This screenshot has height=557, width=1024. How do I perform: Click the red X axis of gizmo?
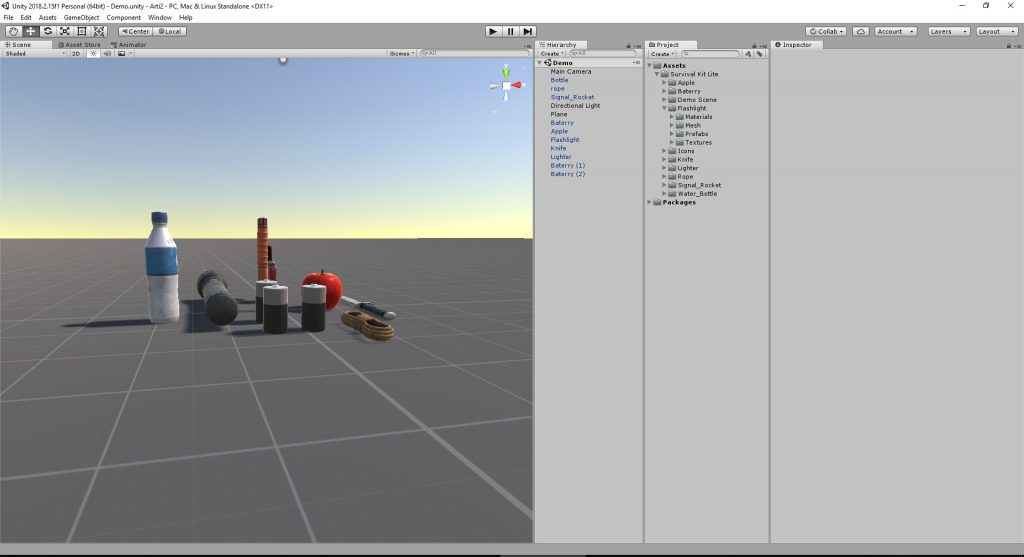pyautogui.click(x=517, y=85)
